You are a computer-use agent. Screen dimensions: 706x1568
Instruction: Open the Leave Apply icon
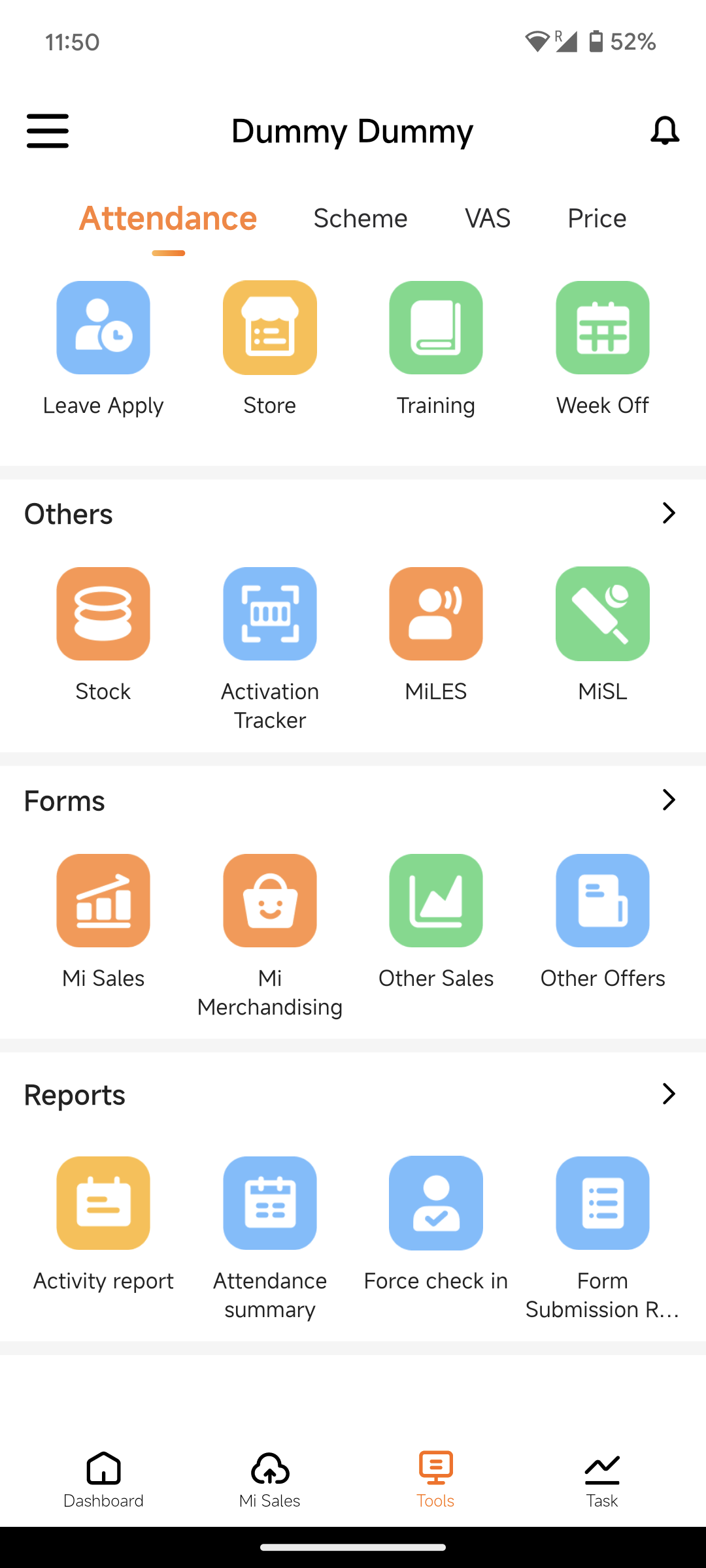pyautogui.click(x=103, y=328)
